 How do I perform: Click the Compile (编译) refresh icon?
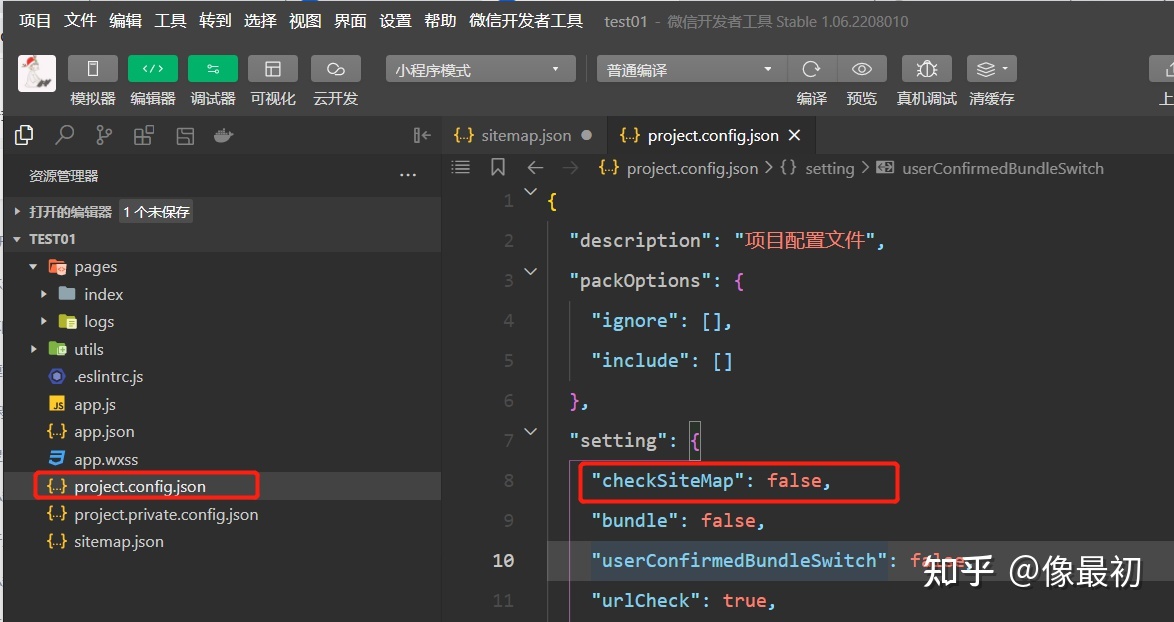click(811, 69)
